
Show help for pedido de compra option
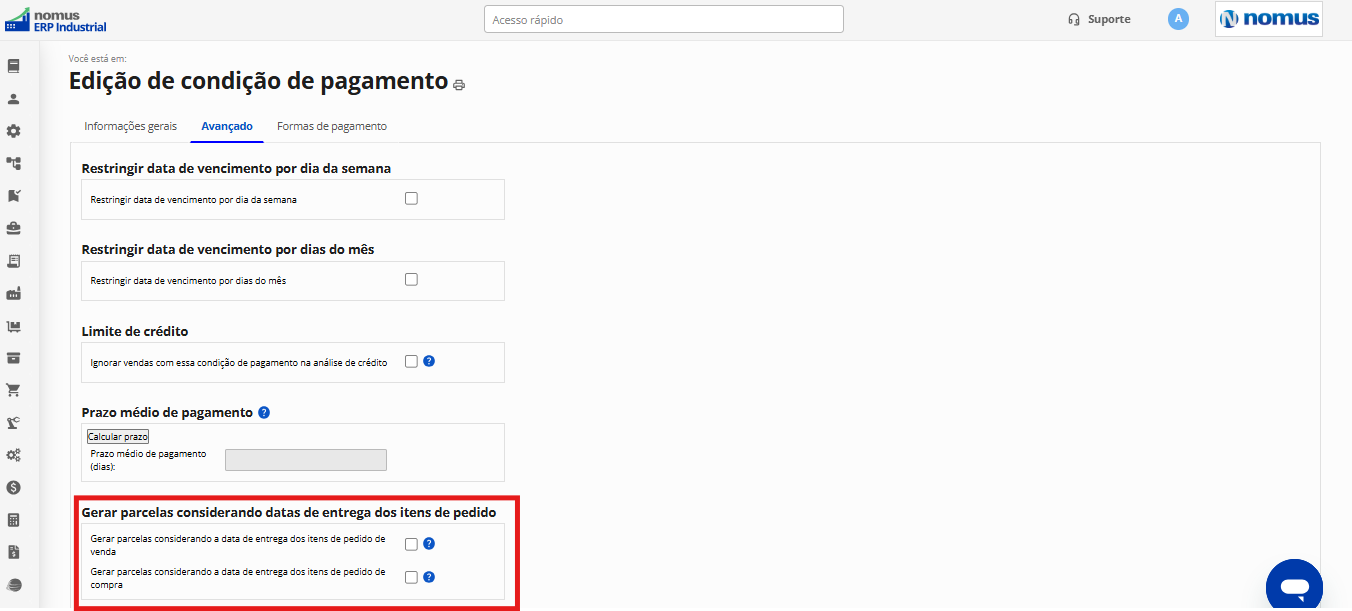[429, 577]
